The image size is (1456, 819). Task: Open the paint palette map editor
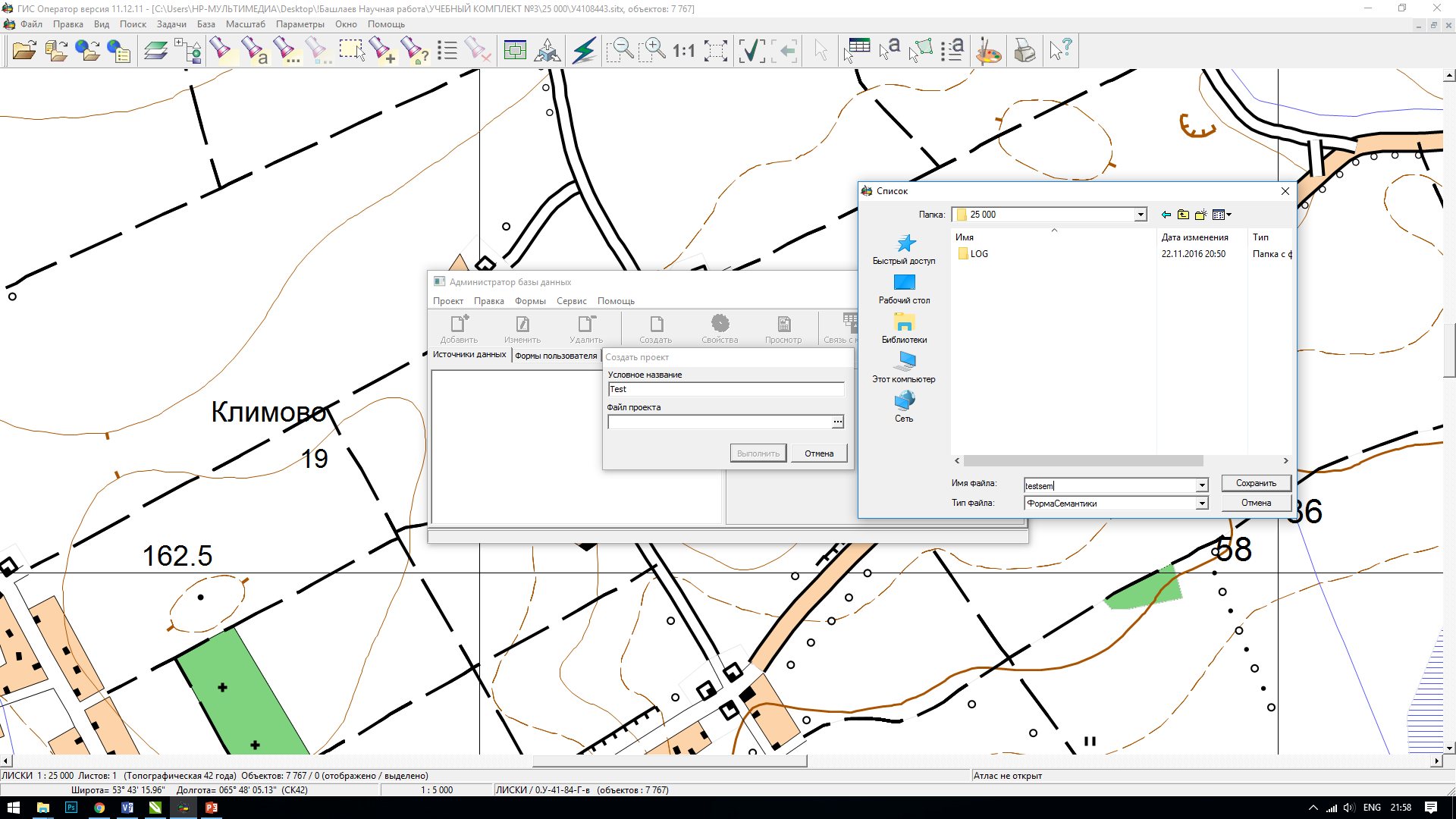[x=988, y=51]
